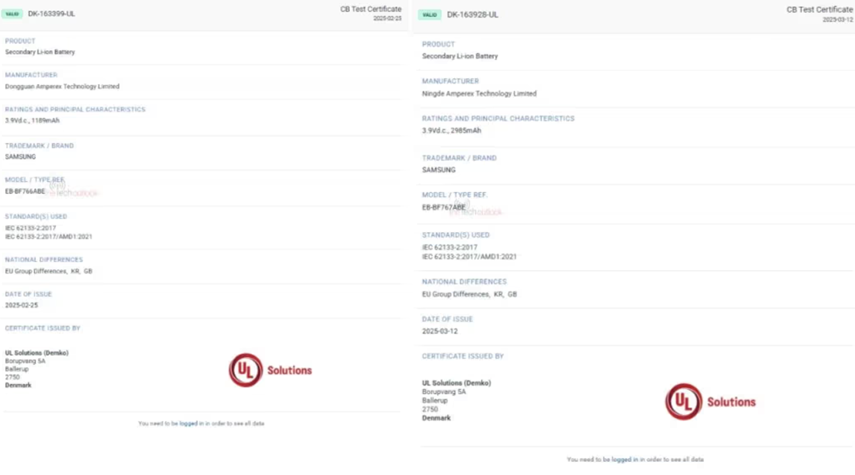
Task: Click the date of issue 2025-03-12
Action: click(x=438, y=331)
